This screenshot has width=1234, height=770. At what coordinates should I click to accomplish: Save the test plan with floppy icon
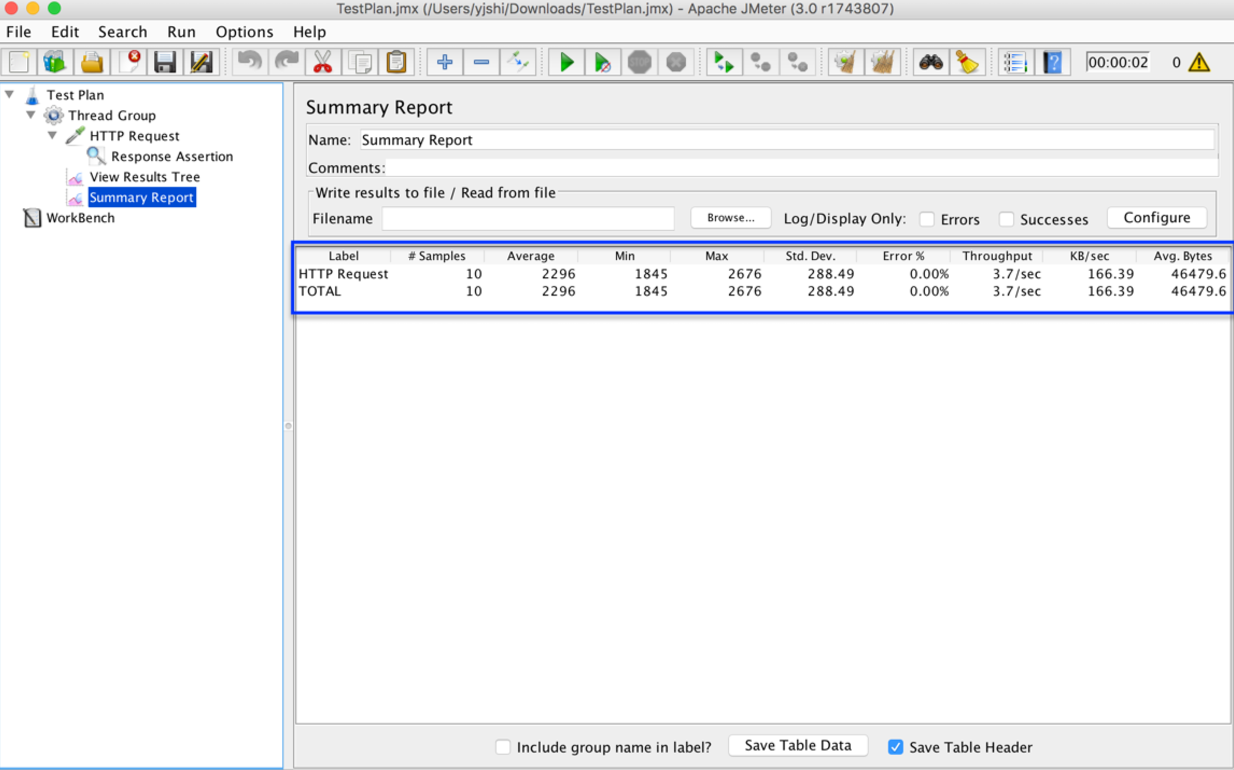(165, 62)
